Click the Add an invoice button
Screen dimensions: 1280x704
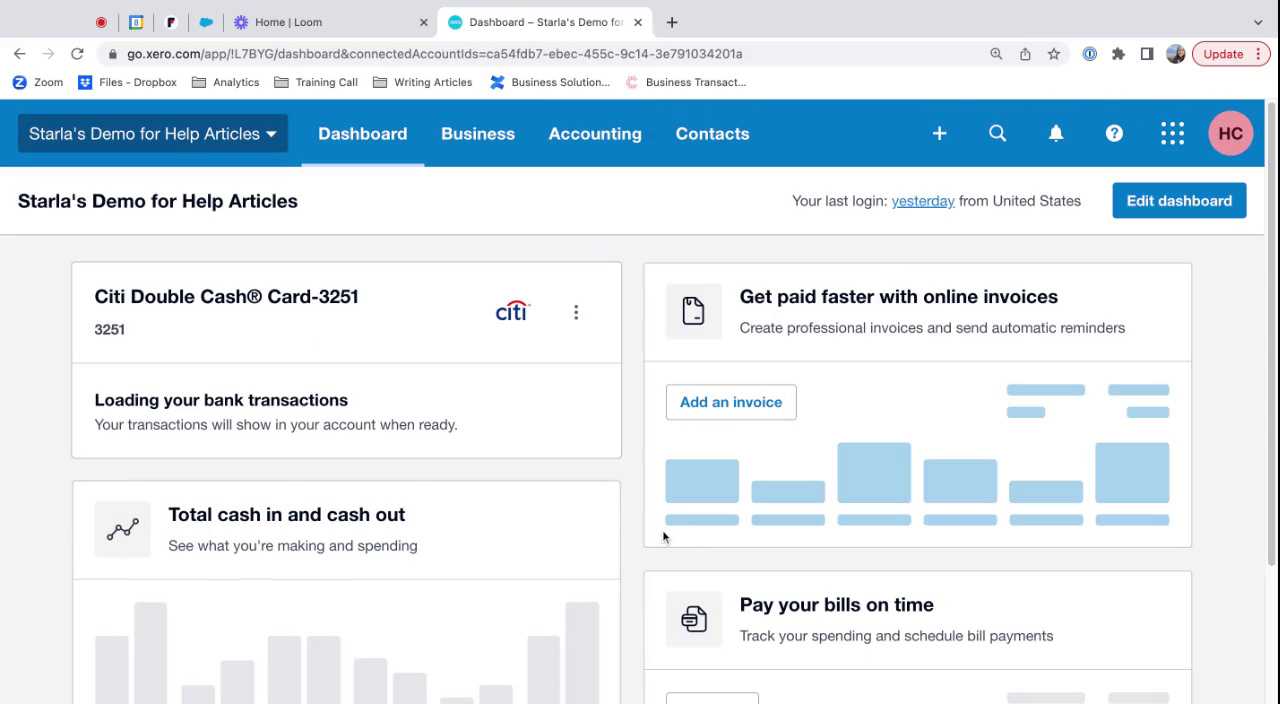click(x=731, y=402)
